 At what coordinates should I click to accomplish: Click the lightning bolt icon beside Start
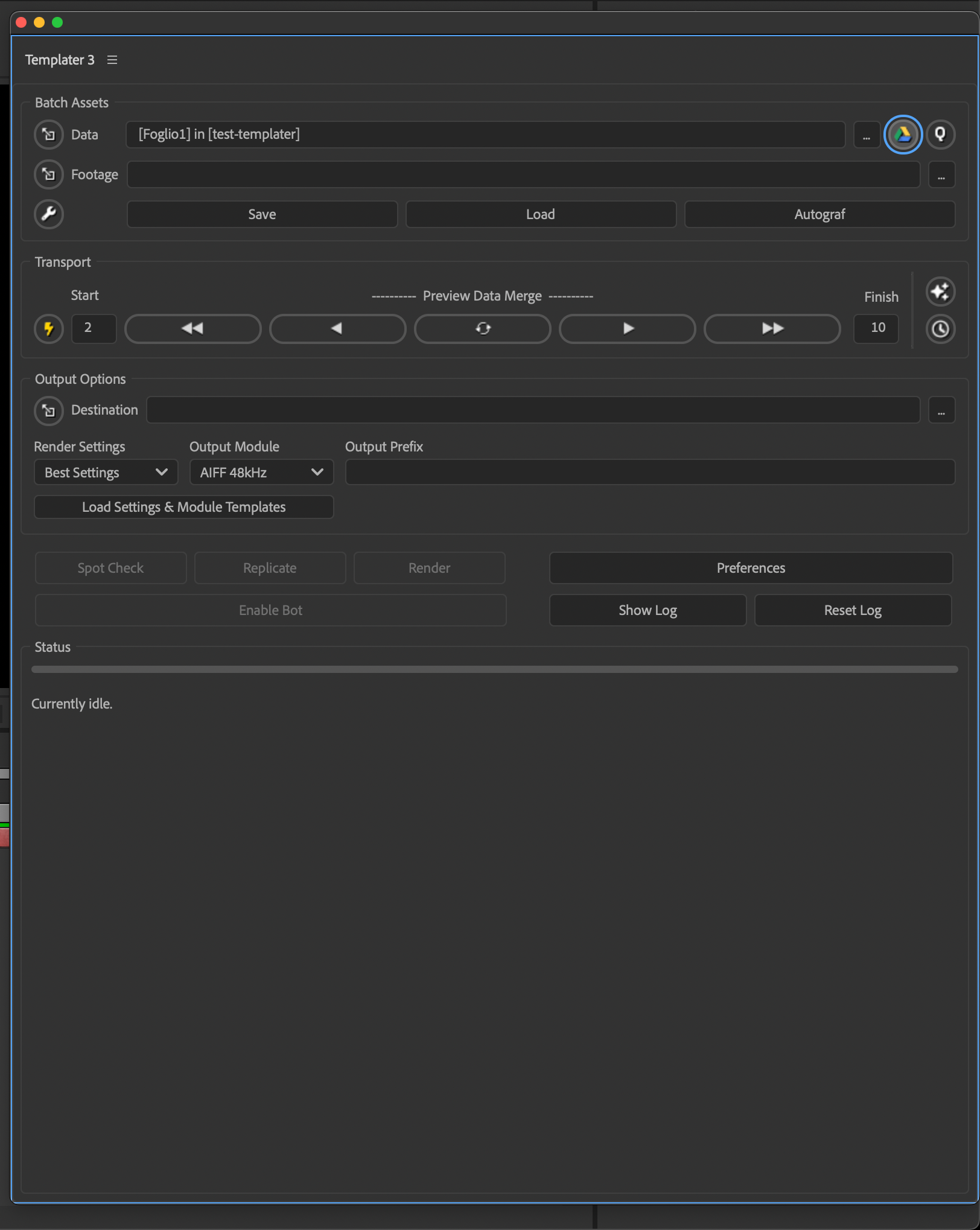click(x=49, y=329)
